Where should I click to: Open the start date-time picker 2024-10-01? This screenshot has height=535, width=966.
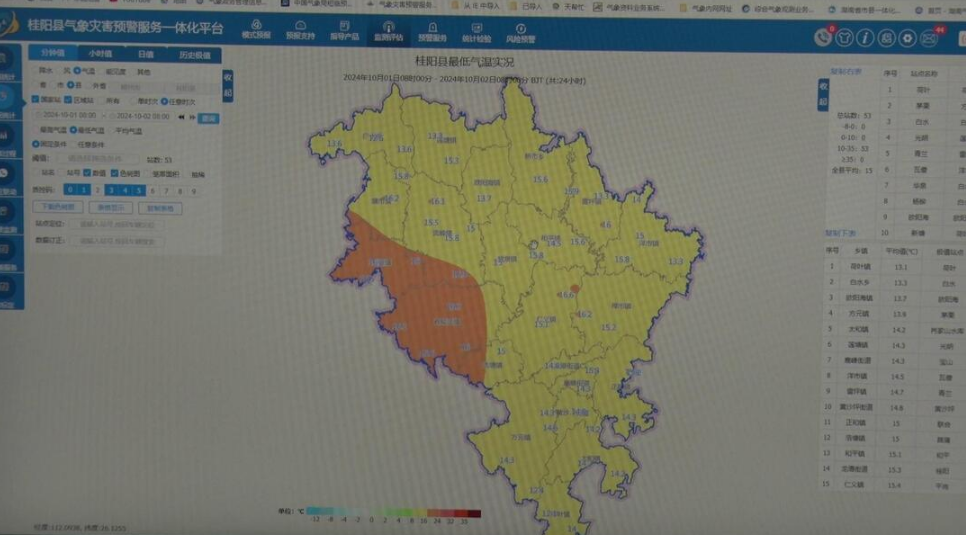click(68, 117)
